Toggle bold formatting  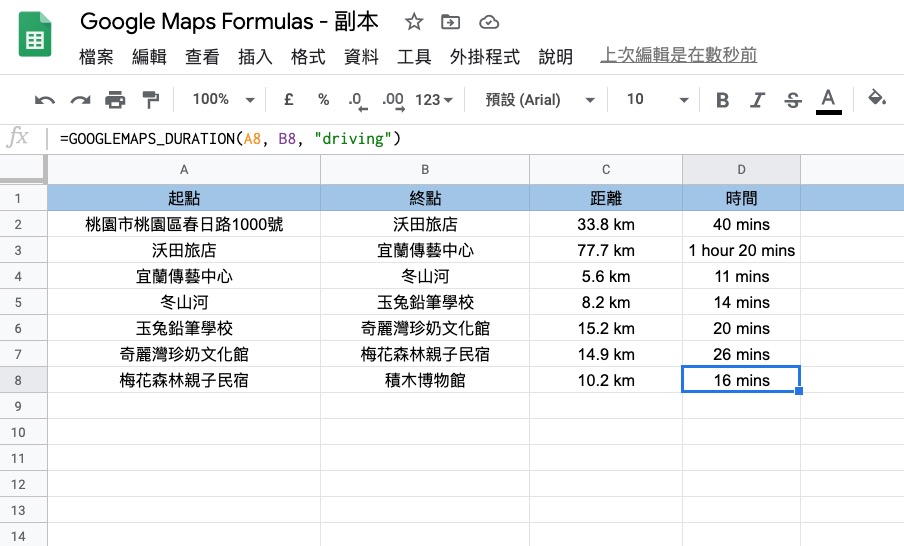pos(723,100)
